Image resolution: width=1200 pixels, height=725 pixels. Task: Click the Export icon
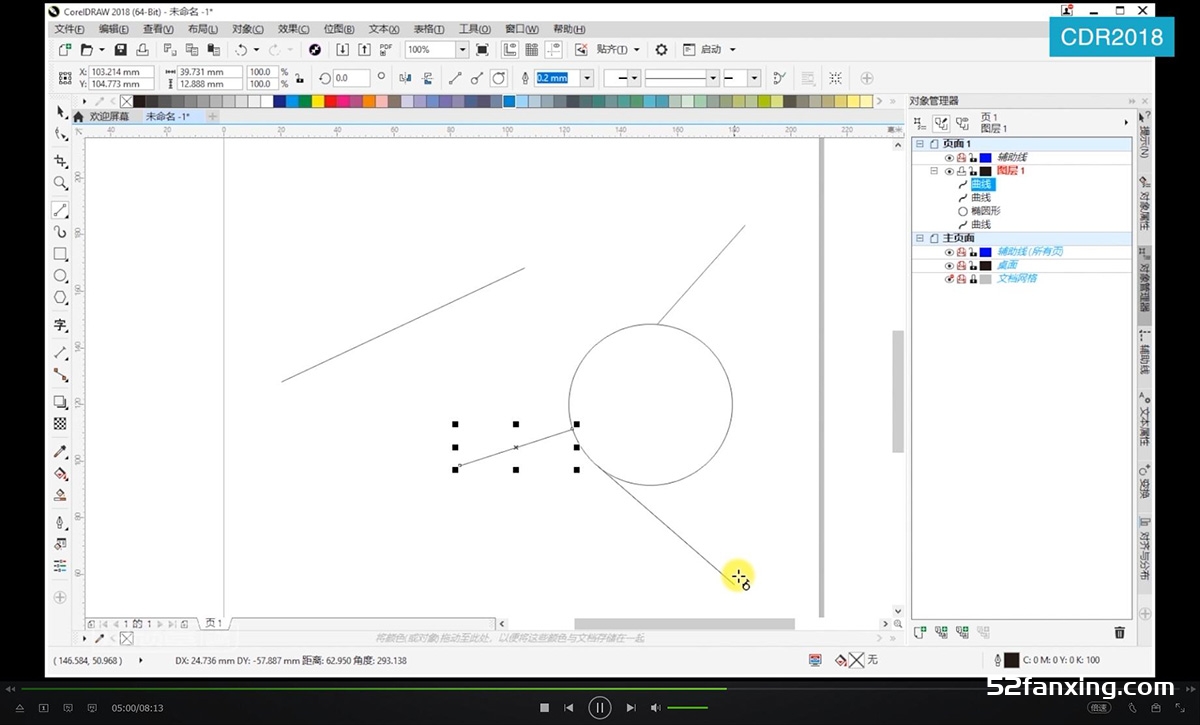click(x=364, y=49)
